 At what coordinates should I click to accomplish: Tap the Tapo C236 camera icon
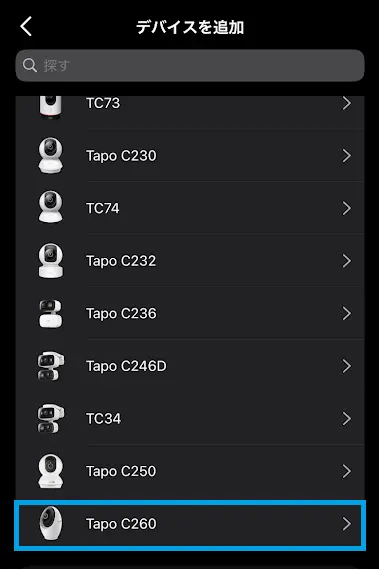pos(50,314)
